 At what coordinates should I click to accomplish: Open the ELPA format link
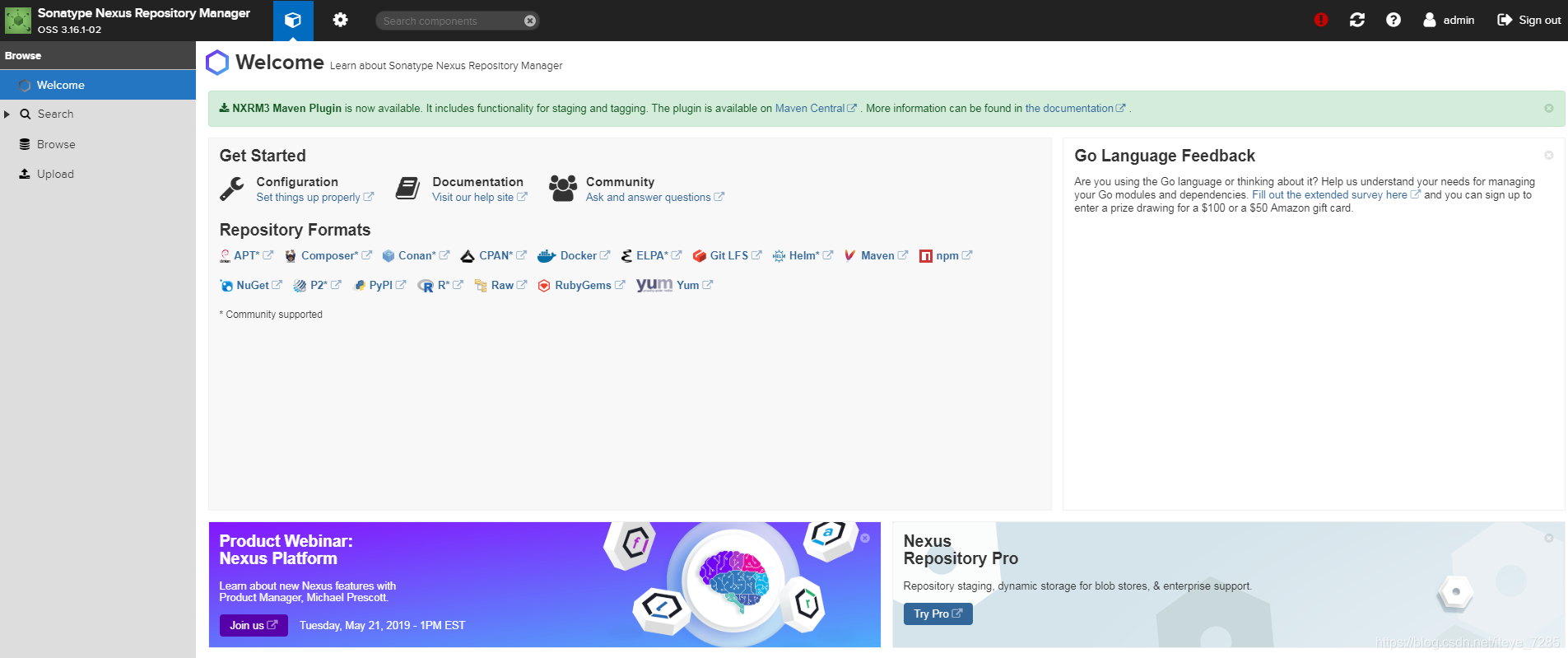(658, 256)
